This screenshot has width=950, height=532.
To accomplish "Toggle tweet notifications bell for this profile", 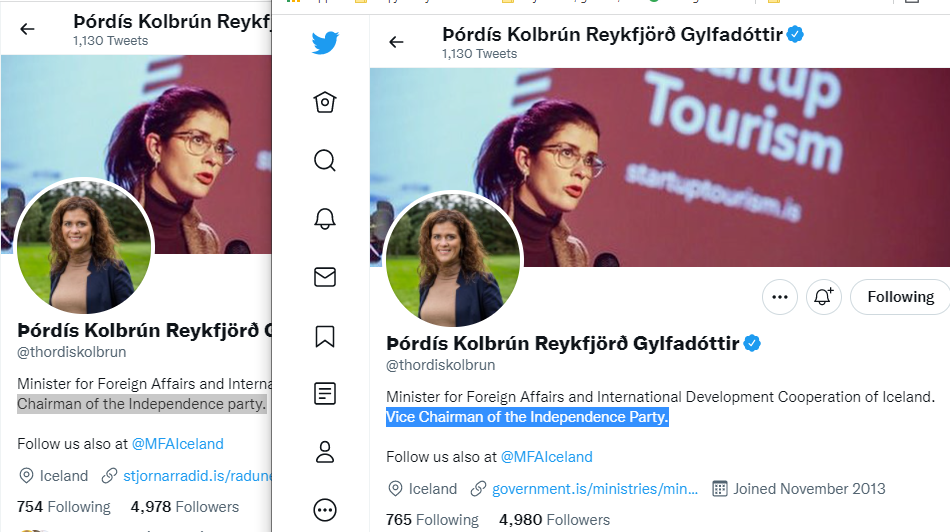I will coord(823,297).
